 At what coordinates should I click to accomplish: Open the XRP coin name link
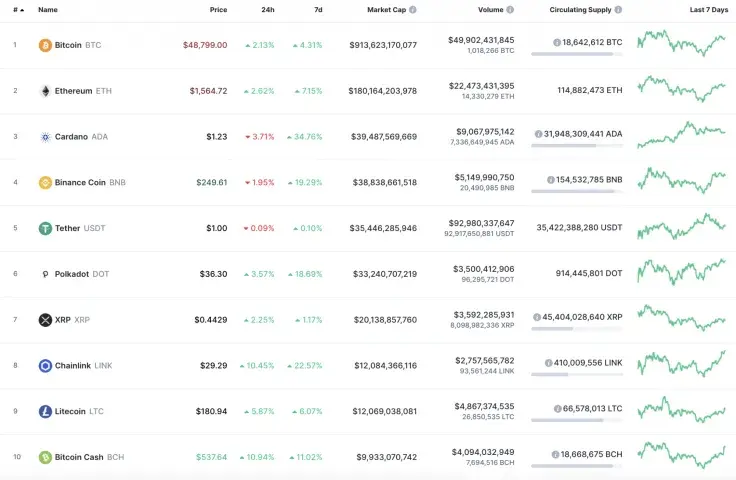pos(62,320)
